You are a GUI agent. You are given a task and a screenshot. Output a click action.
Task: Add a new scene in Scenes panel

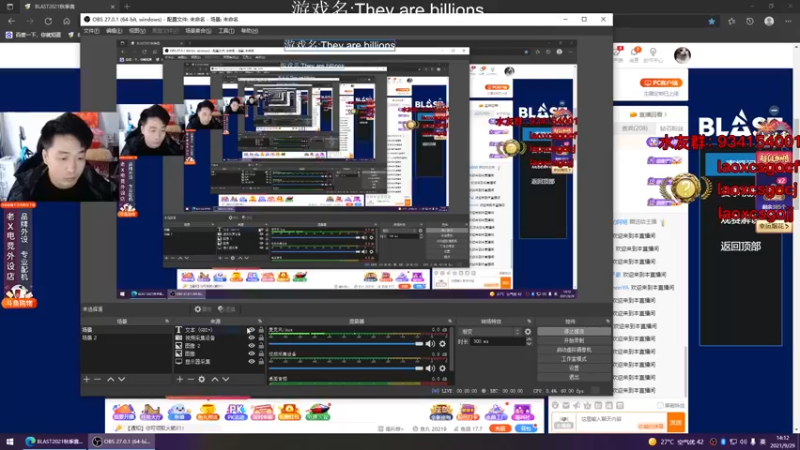pyautogui.click(x=86, y=380)
